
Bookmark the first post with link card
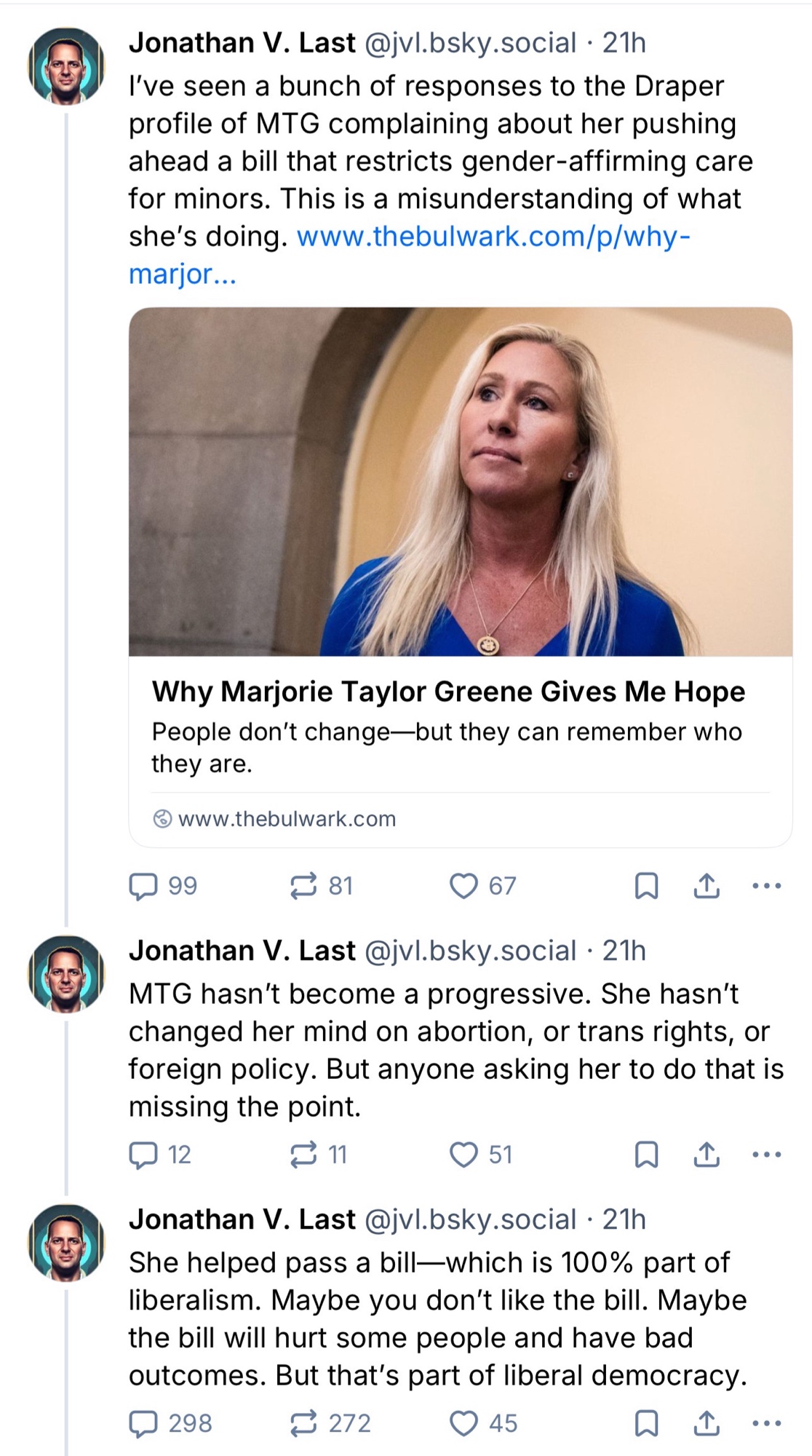pos(647,886)
